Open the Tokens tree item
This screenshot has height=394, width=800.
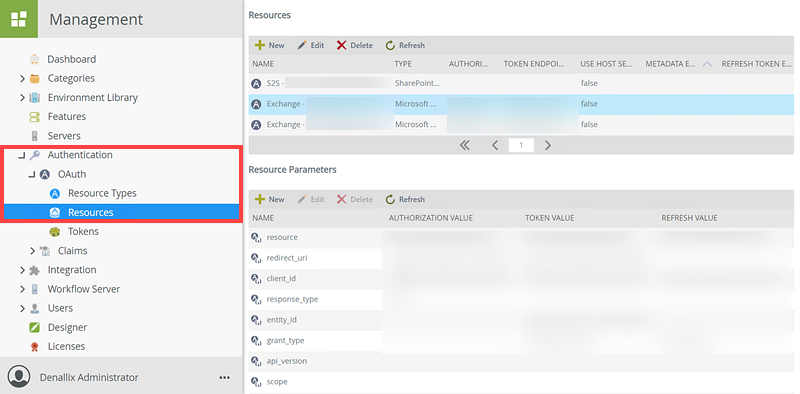(x=83, y=232)
